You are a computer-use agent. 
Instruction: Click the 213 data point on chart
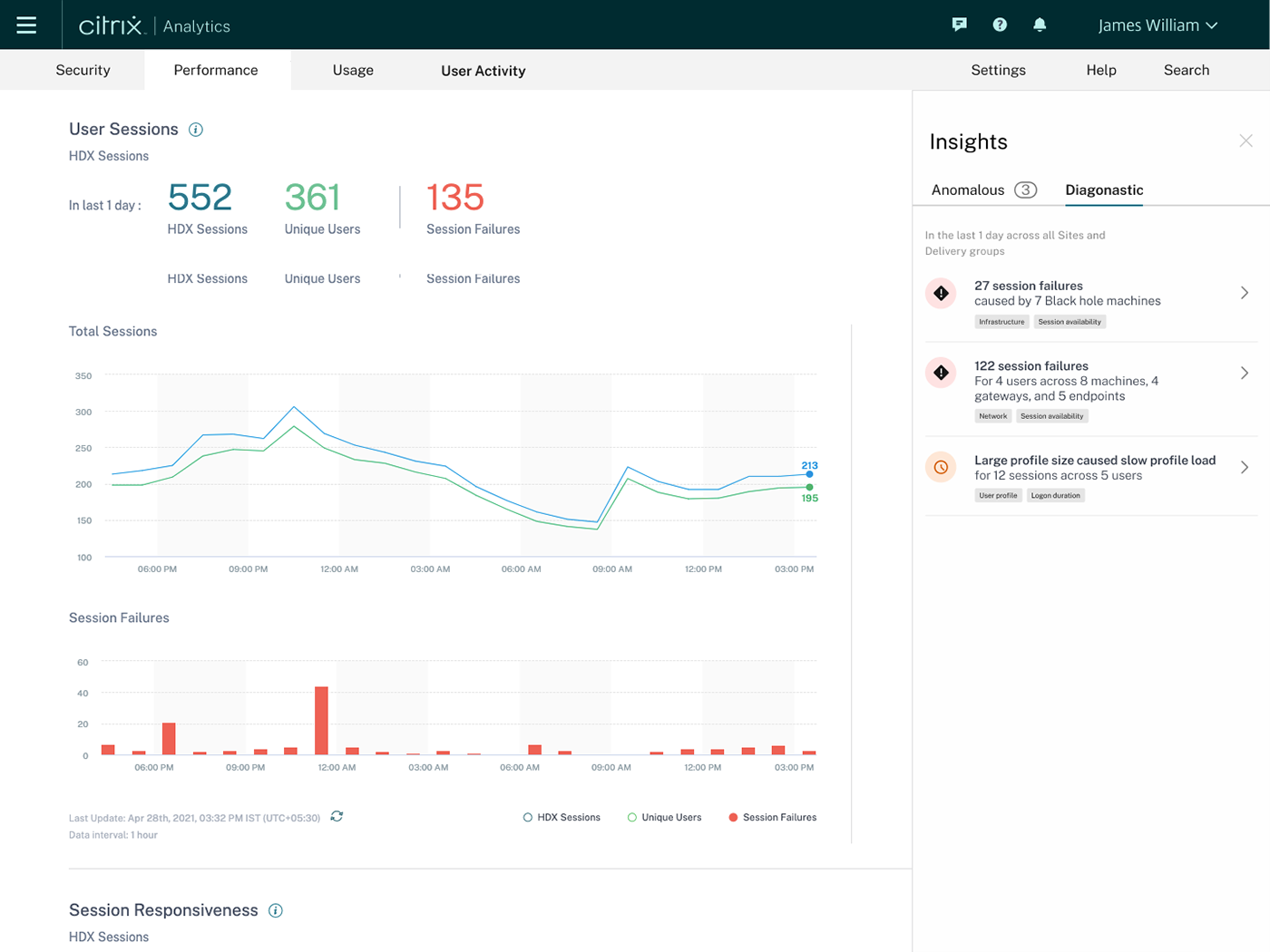[809, 474]
